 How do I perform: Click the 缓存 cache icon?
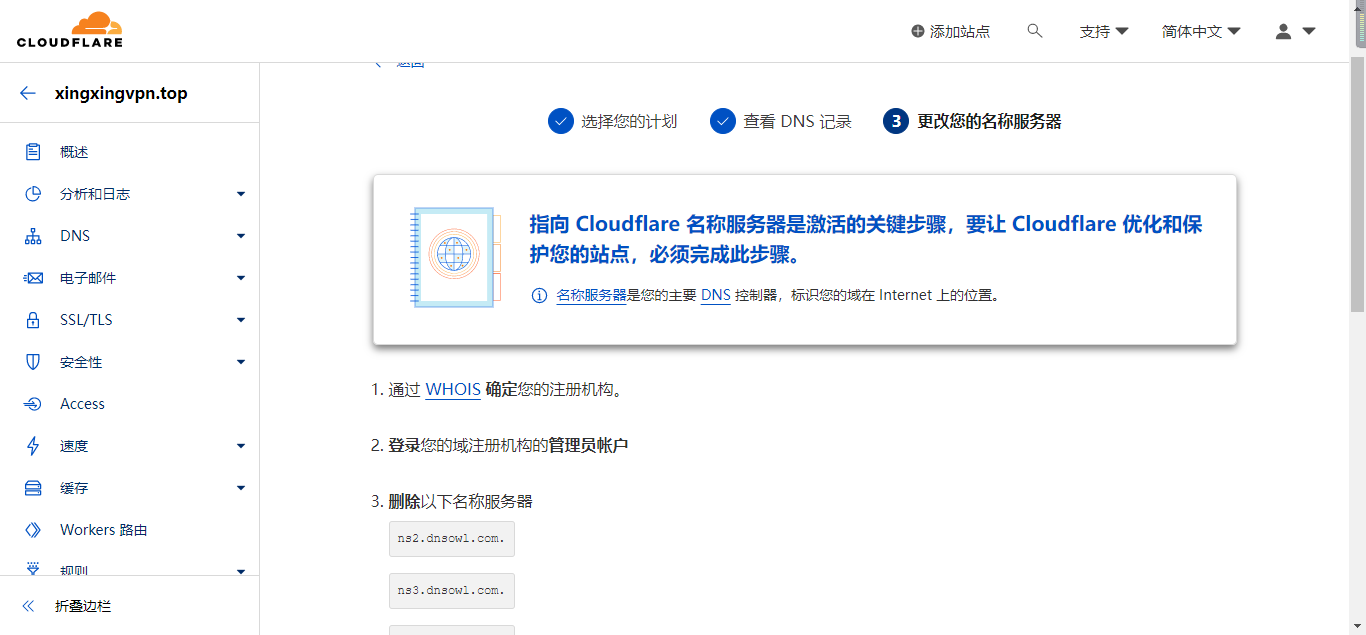click(33, 488)
